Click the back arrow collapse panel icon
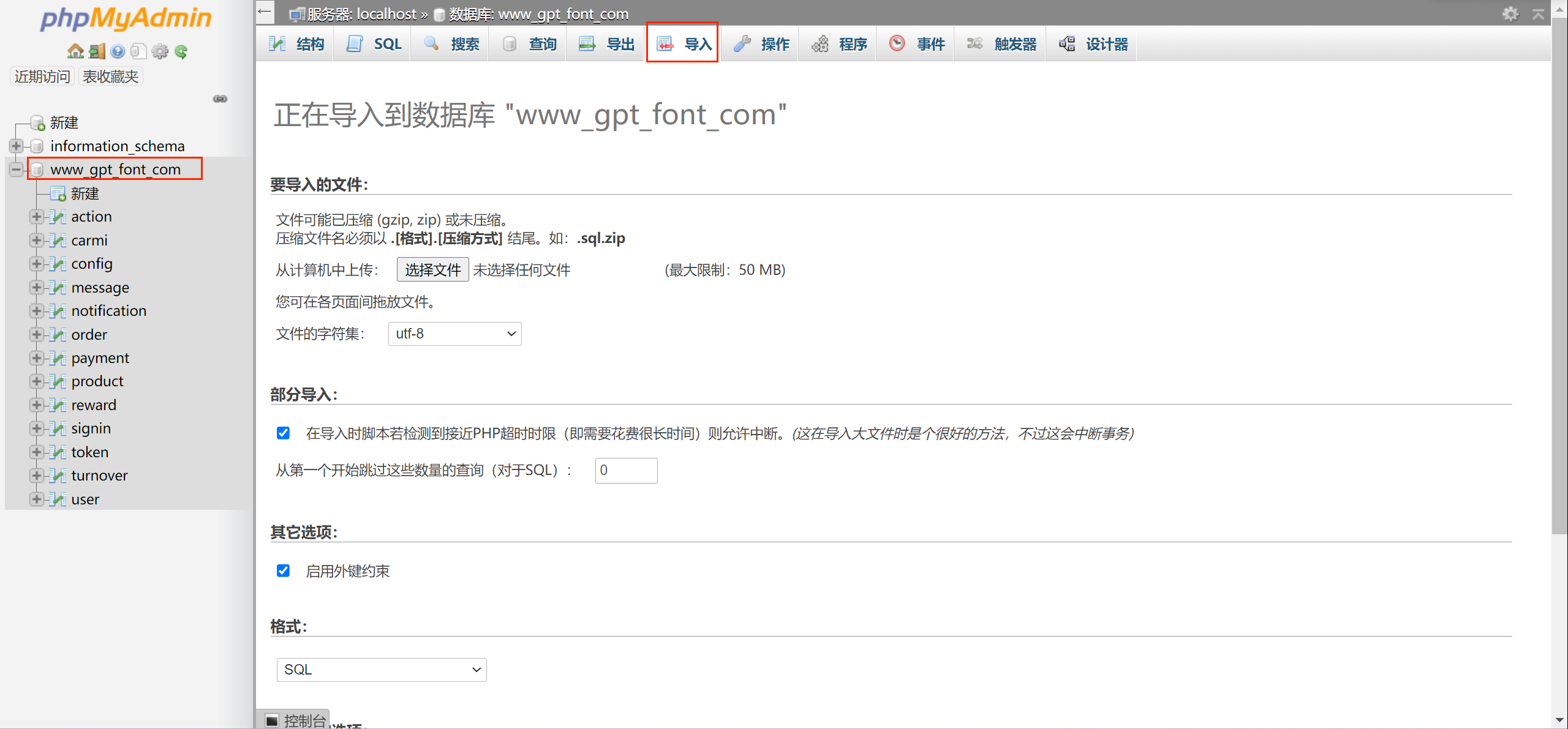Viewport: 1568px width, 729px height. 265,12
